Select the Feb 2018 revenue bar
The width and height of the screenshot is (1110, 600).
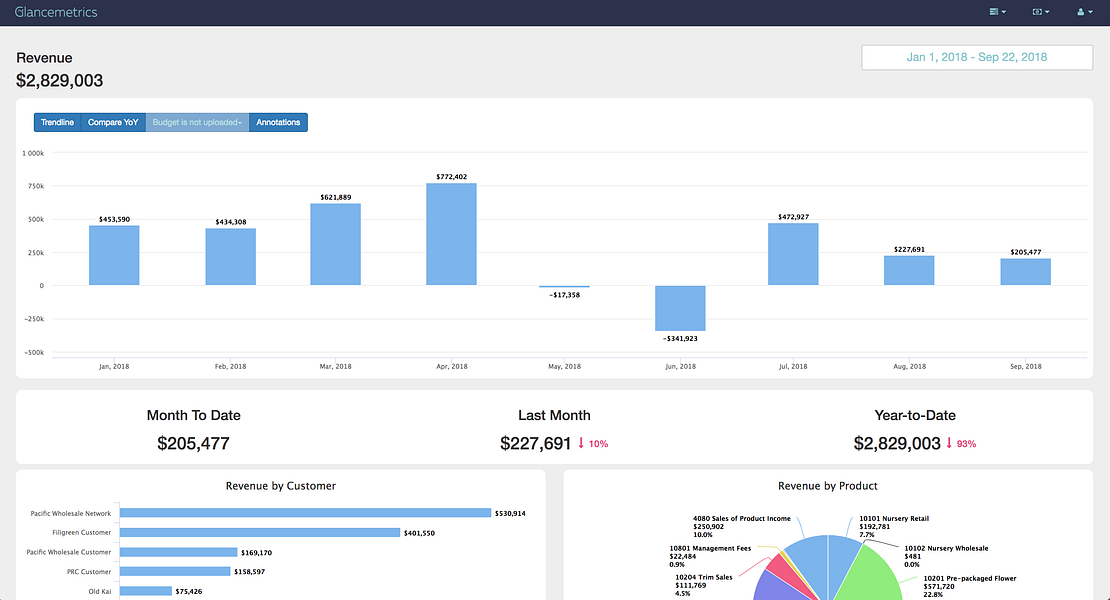point(231,257)
